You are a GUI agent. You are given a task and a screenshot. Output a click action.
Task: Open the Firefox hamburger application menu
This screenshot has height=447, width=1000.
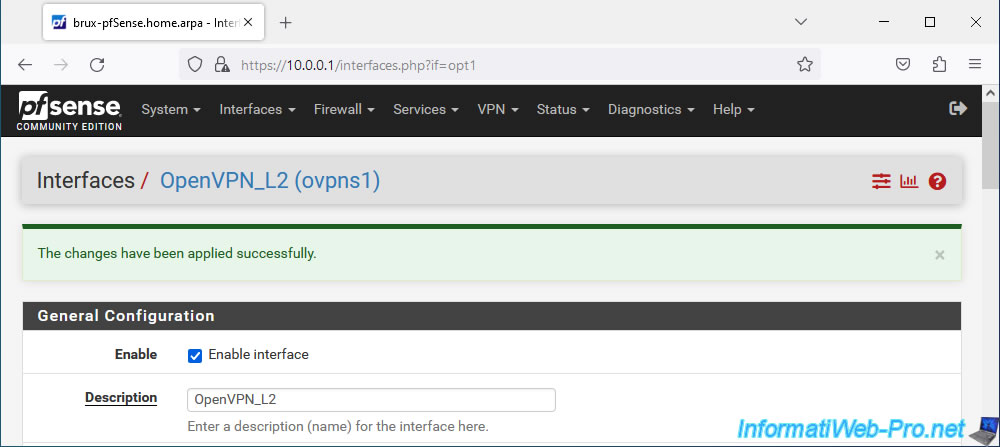click(974, 64)
